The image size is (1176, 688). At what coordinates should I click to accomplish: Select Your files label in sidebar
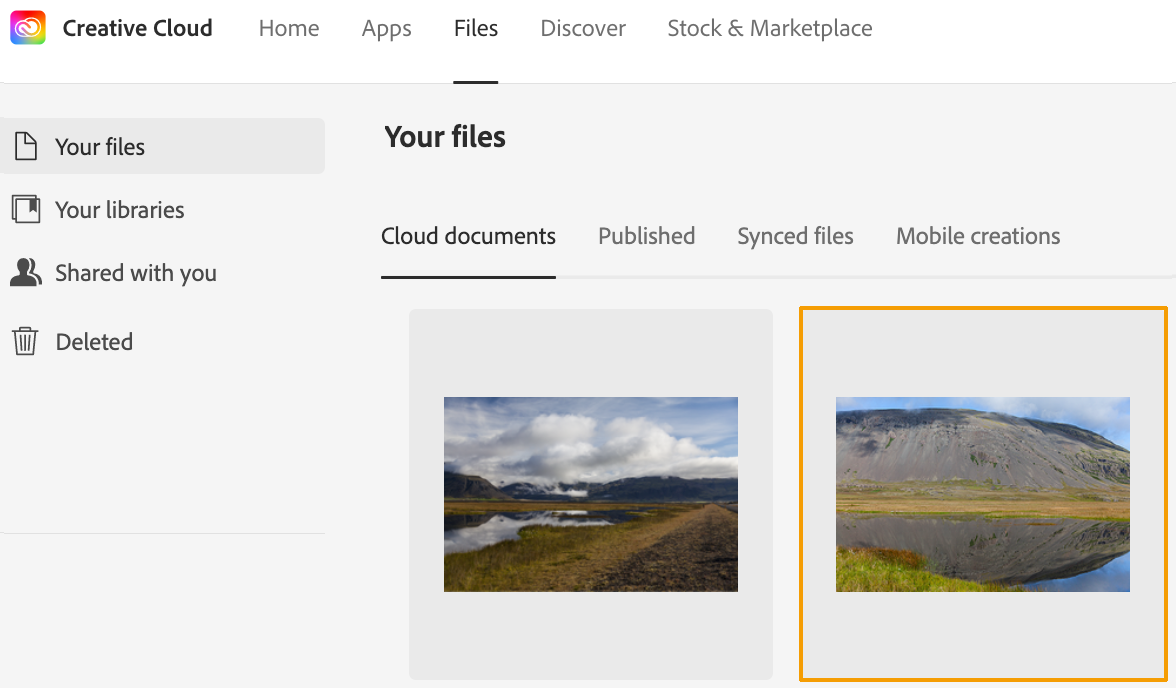[100, 147]
